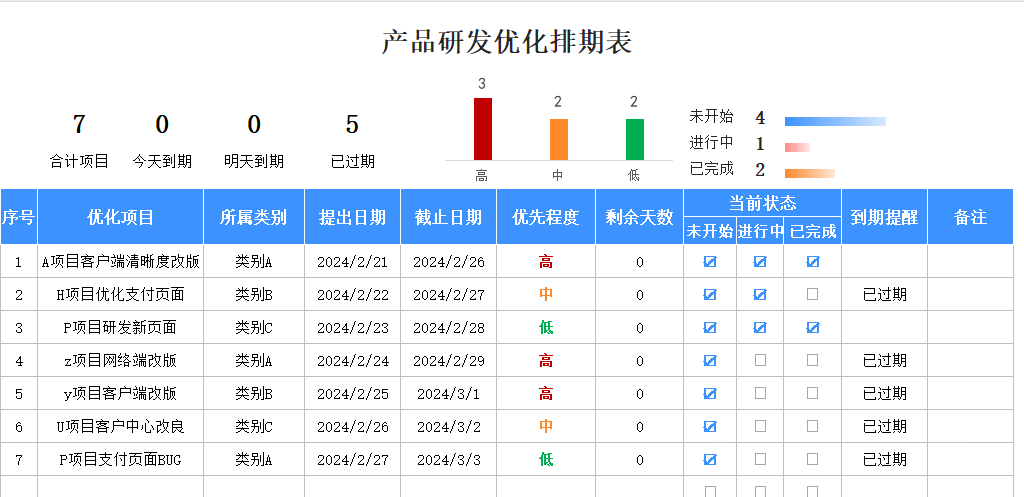The width and height of the screenshot is (1024, 497).
Task: Toggle 已完成 checkbox for A项目客户端清晰度改版
Action: point(812,261)
